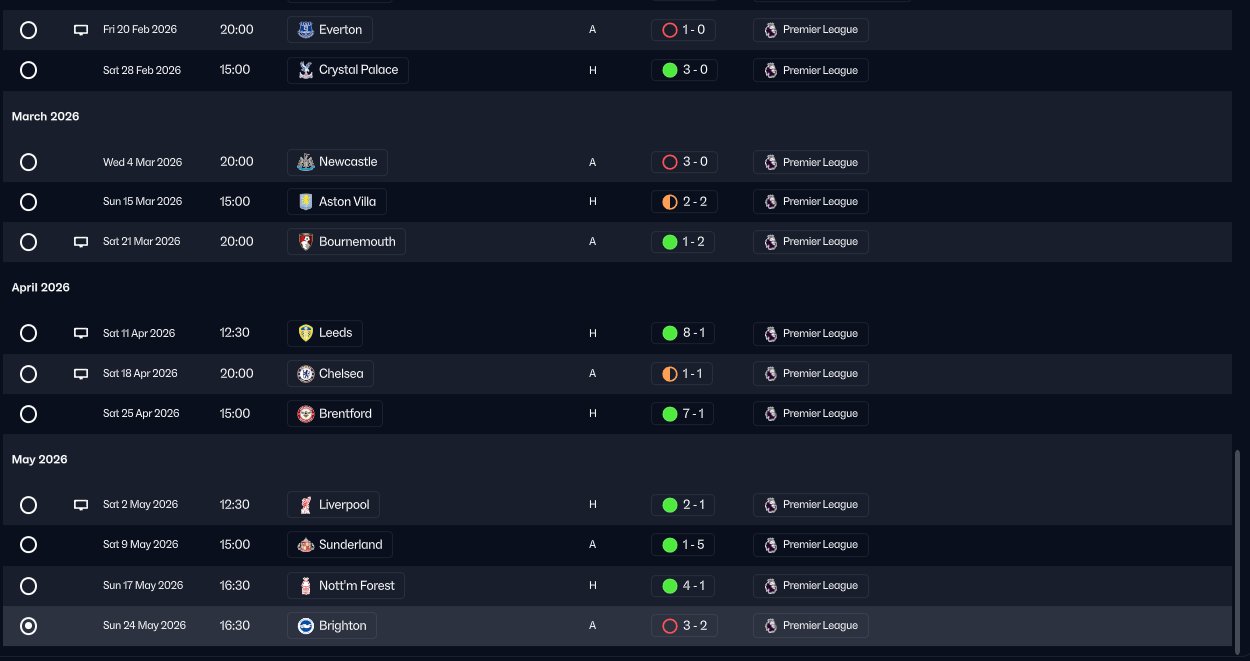
Task: Click the green win indicator beside 8 - 1
Action: pyautogui.click(x=670, y=333)
